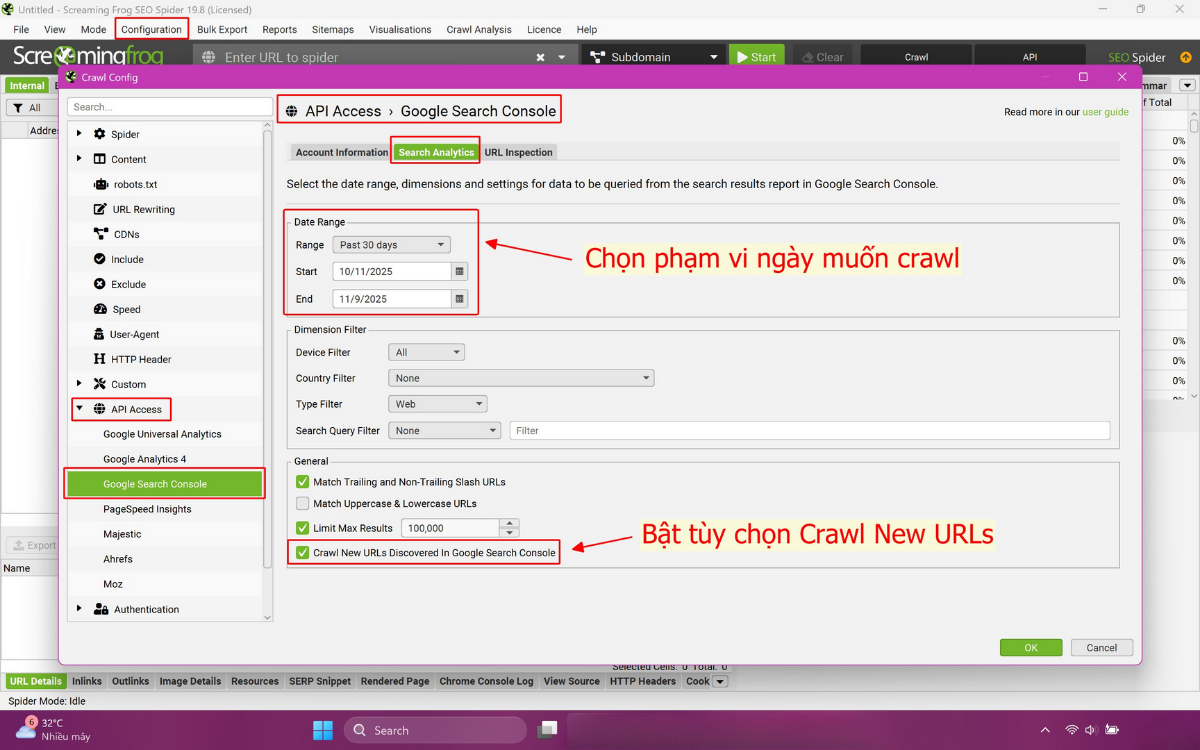Open the Configuration menu
This screenshot has width=1200, height=750.
point(151,29)
